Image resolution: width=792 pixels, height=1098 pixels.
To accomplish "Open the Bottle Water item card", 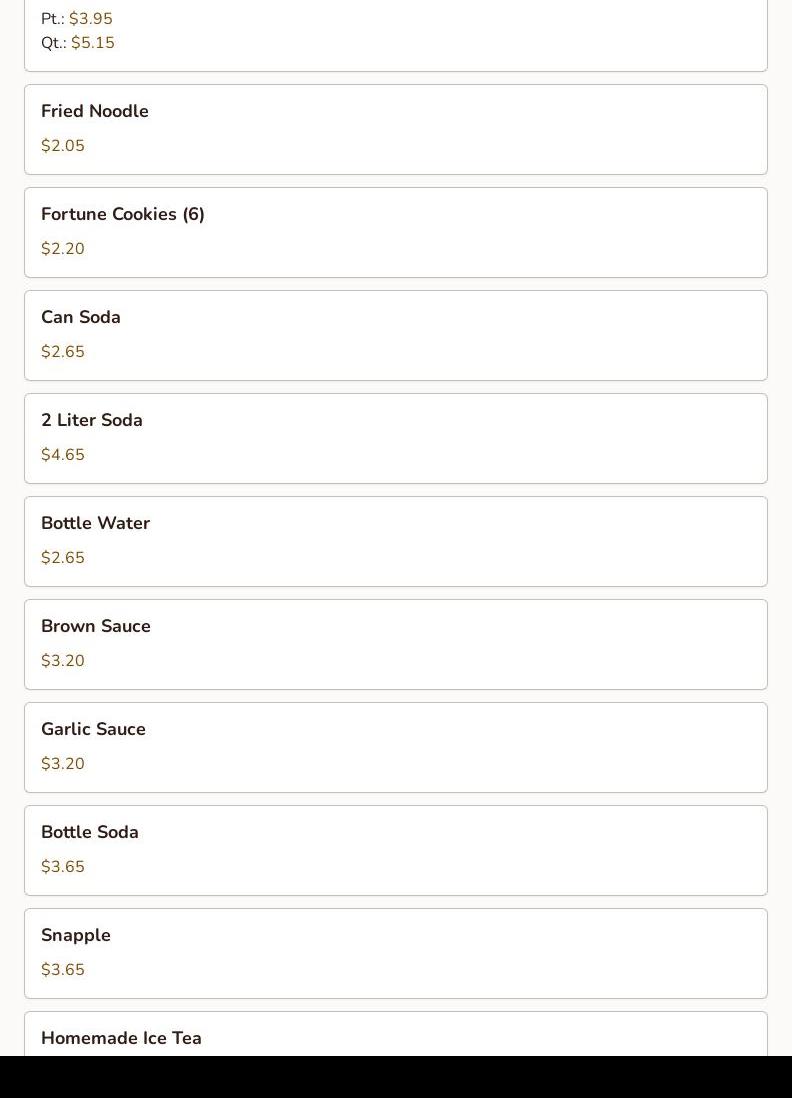I will [x=396, y=541].
